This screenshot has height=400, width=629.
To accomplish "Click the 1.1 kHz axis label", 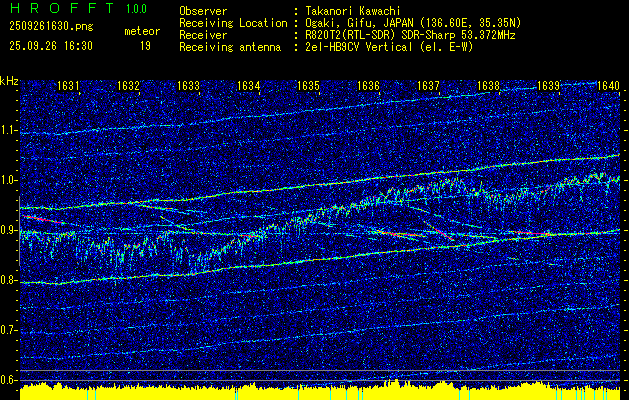I will (9, 130).
